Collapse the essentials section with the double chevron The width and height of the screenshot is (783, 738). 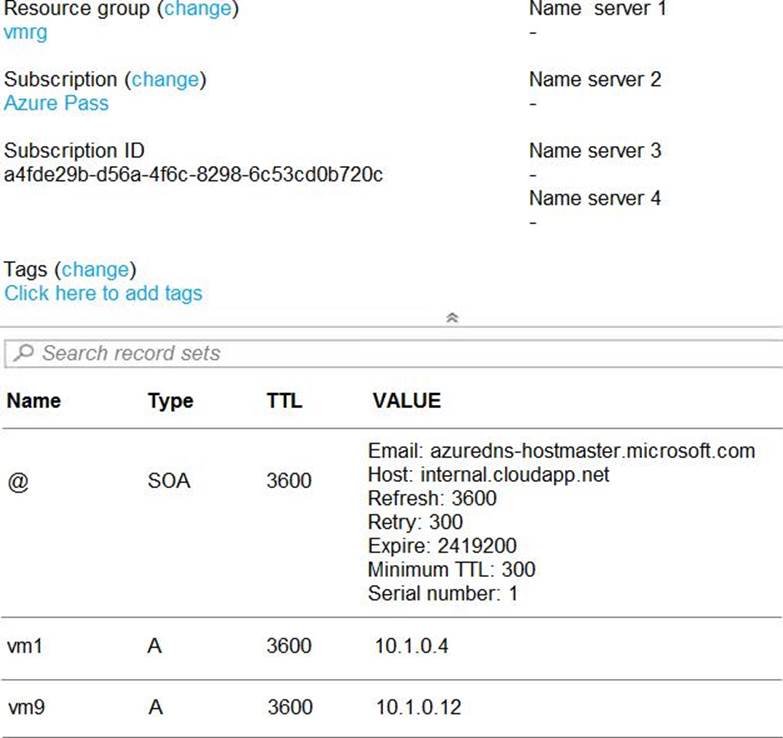[x=451, y=318]
